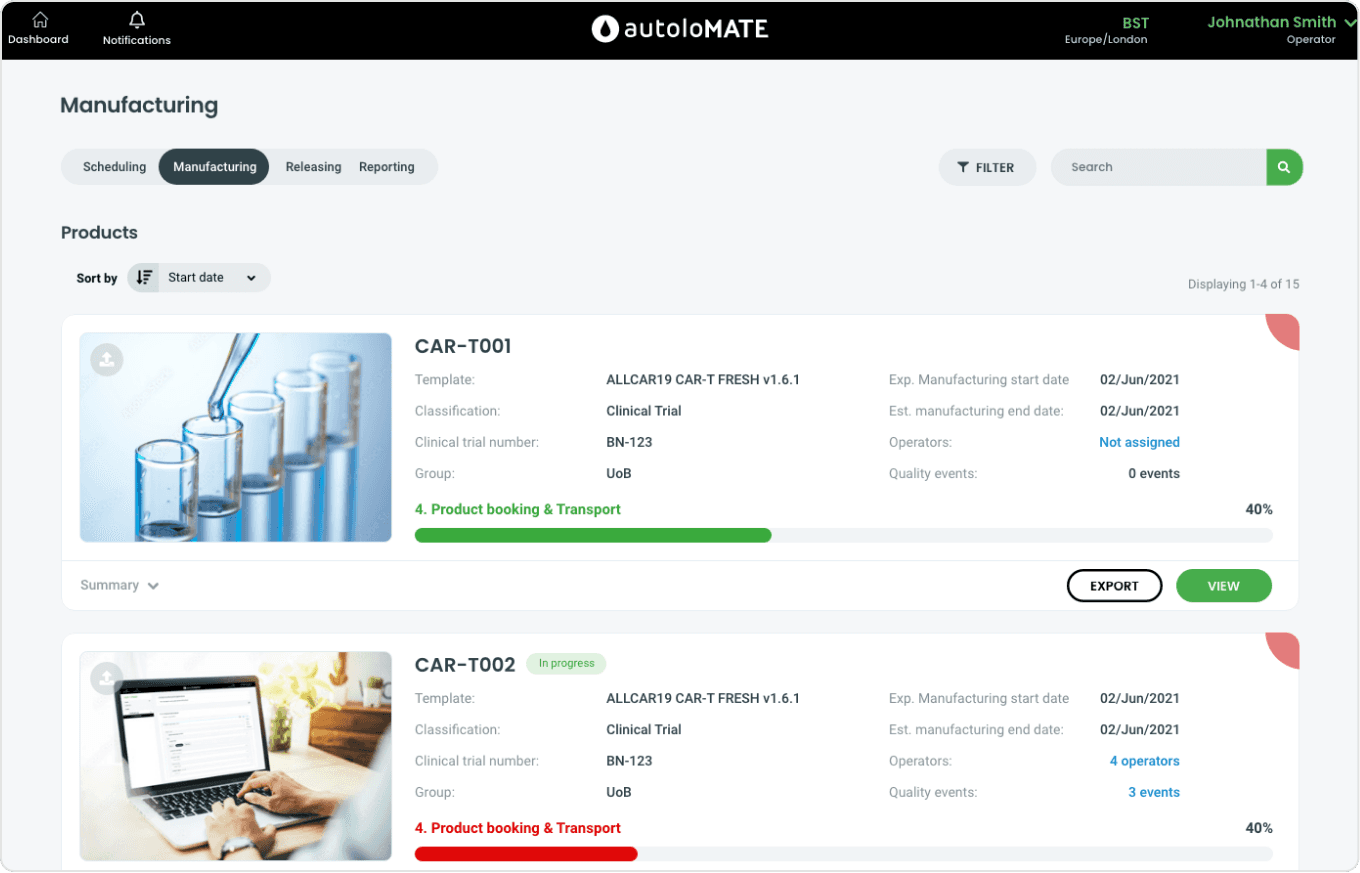Open the Dashboard home icon
Screen dimensions: 1360x873
point(40,20)
